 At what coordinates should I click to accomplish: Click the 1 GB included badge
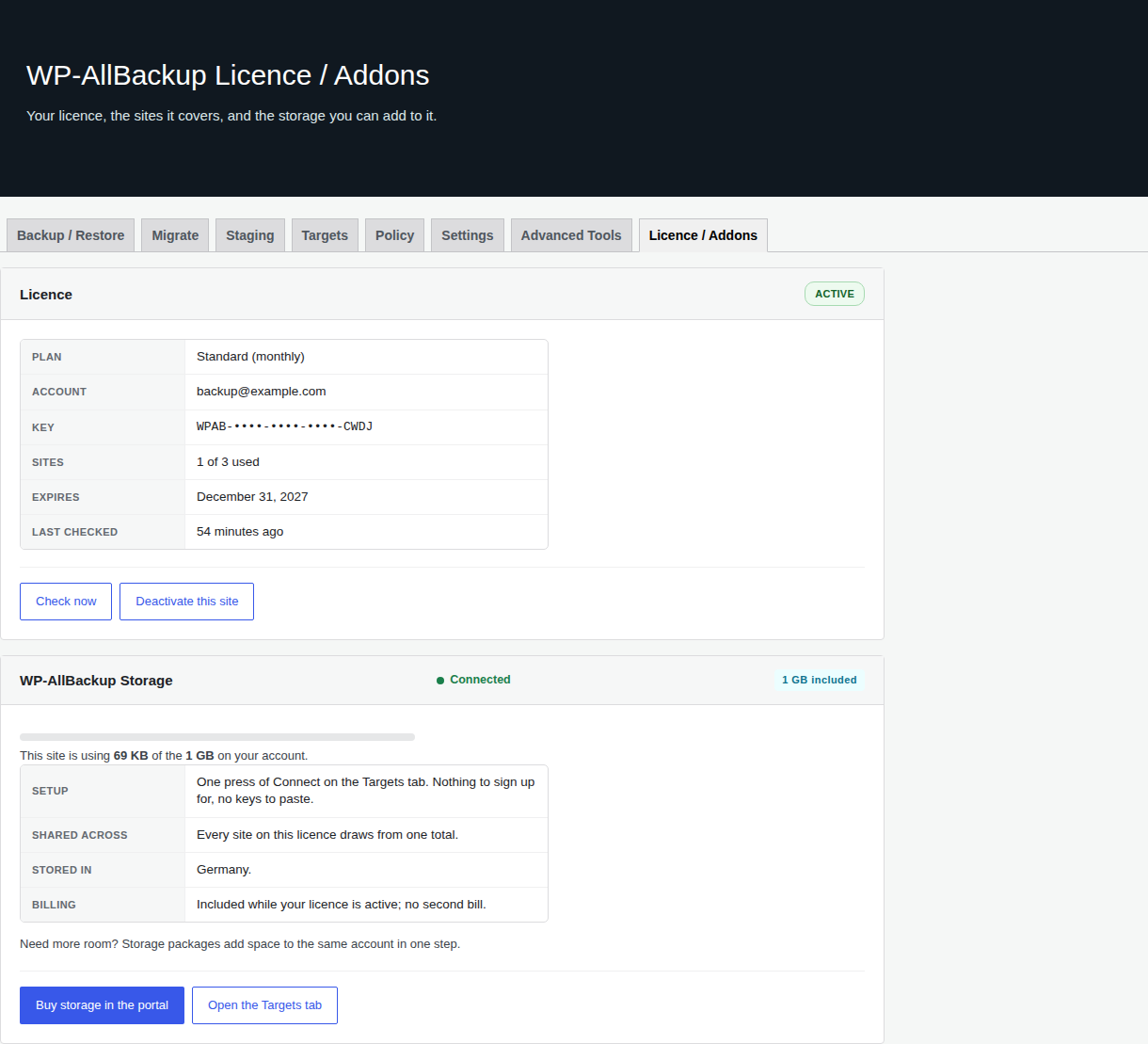pos(820,680)
